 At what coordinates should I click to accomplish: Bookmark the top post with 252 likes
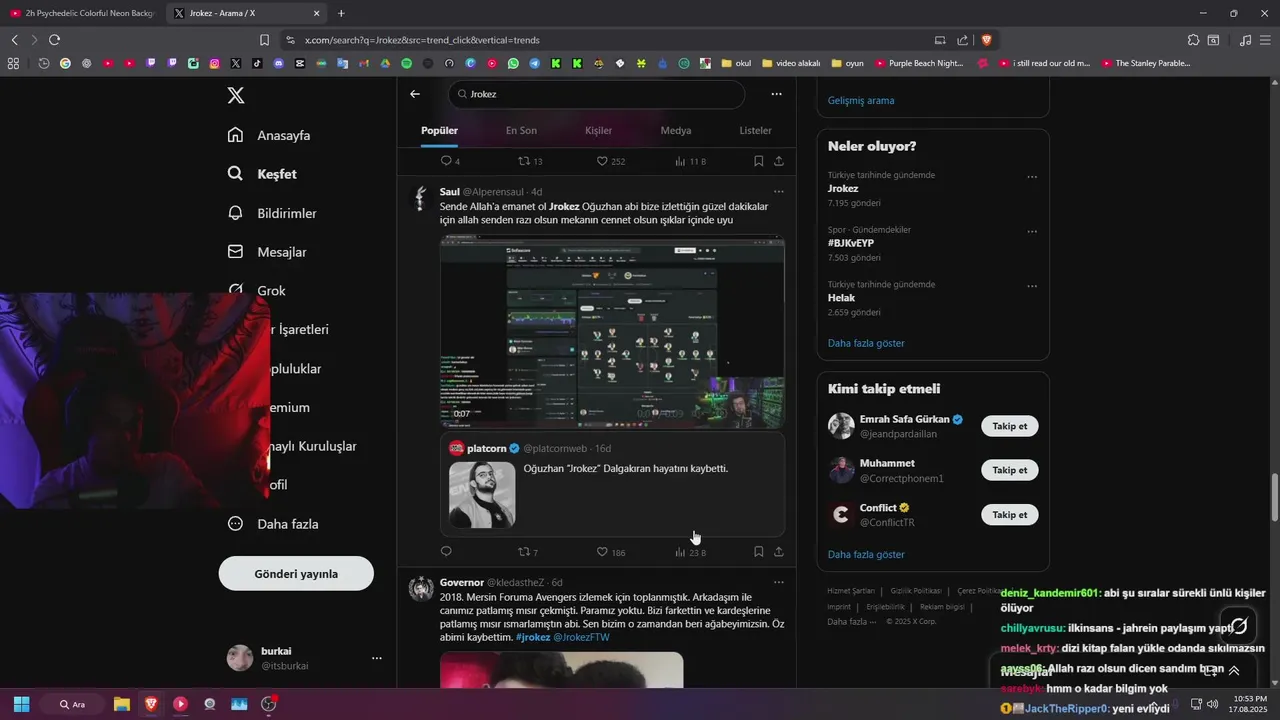[x=759, y=161]
